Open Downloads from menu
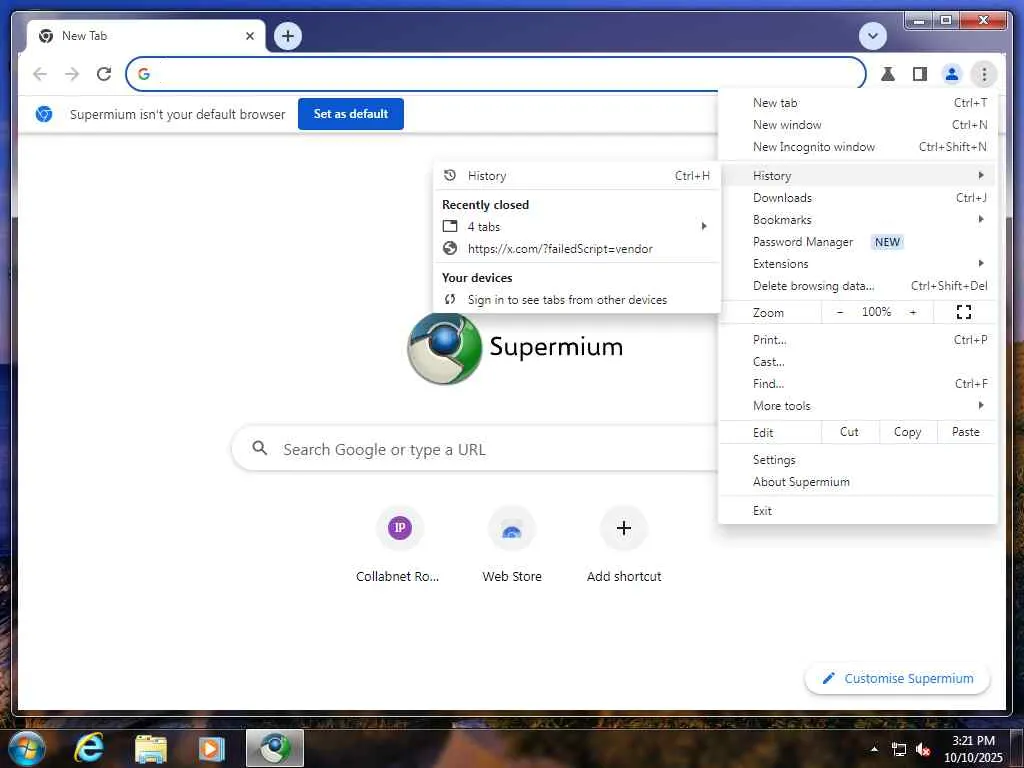The height and width of the screenshot is (768, 1024). (857, 198)
